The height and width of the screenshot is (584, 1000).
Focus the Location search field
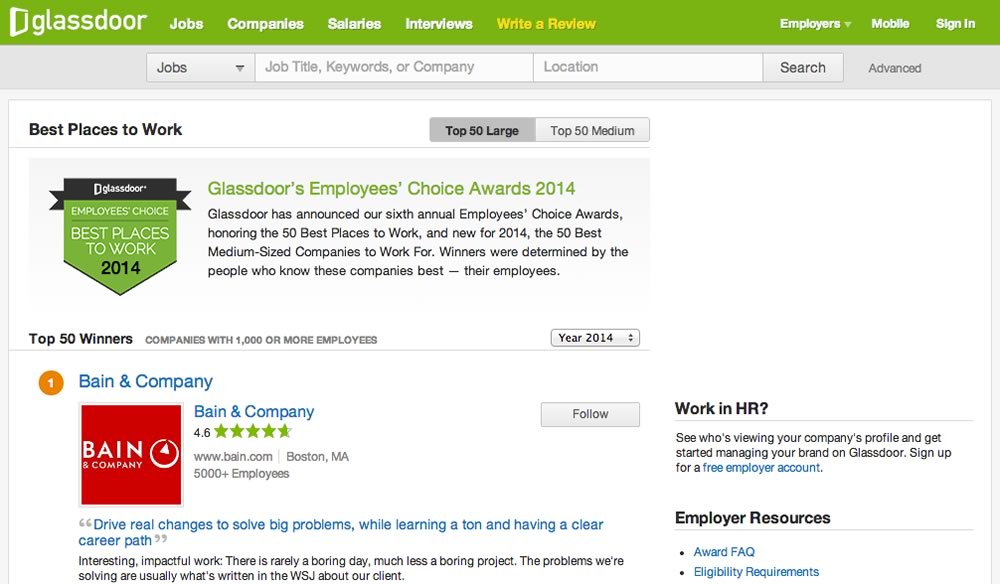pos(648,68)
